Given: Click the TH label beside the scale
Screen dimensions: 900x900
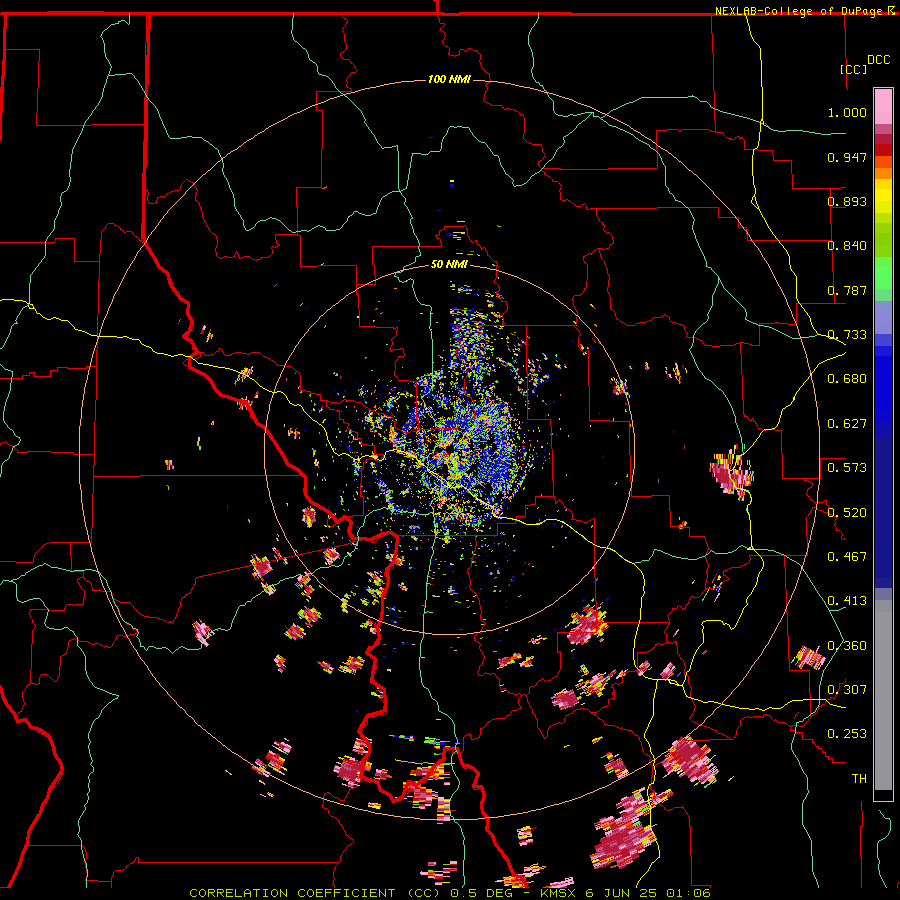Looking at the screenshot, I should [x=859, y=779].
